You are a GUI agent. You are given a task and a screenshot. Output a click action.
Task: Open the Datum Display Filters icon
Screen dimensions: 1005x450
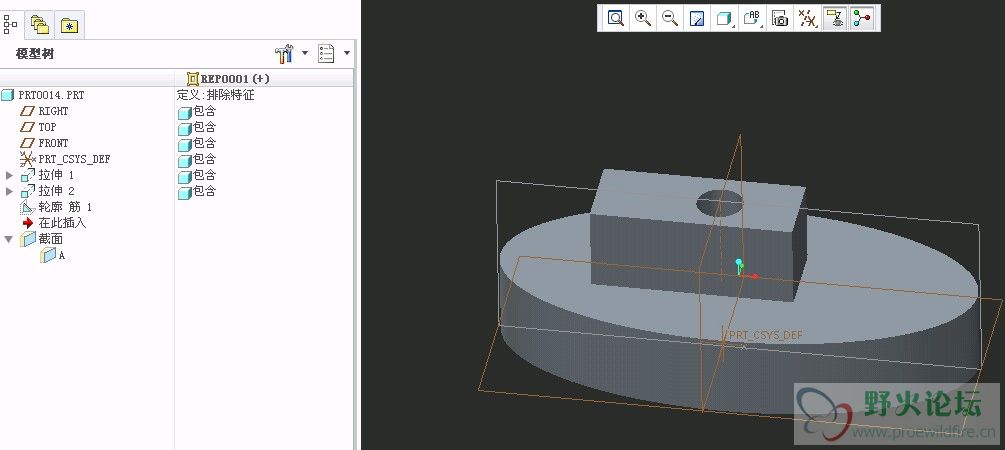pyautogui.click(x=808, y=18)
